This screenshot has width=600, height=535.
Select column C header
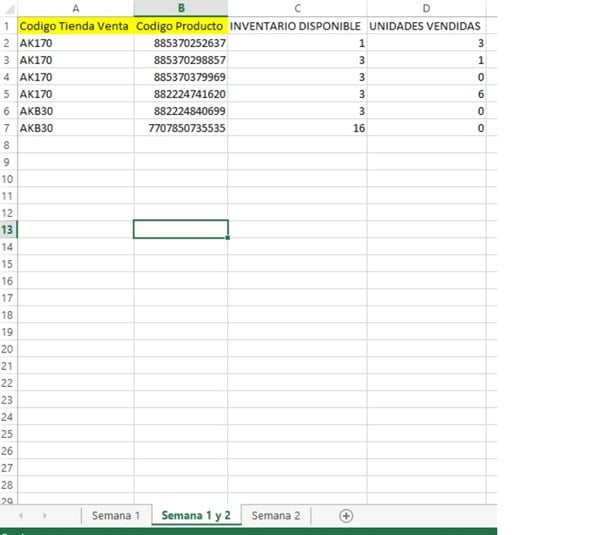click(x=297, y=8)
